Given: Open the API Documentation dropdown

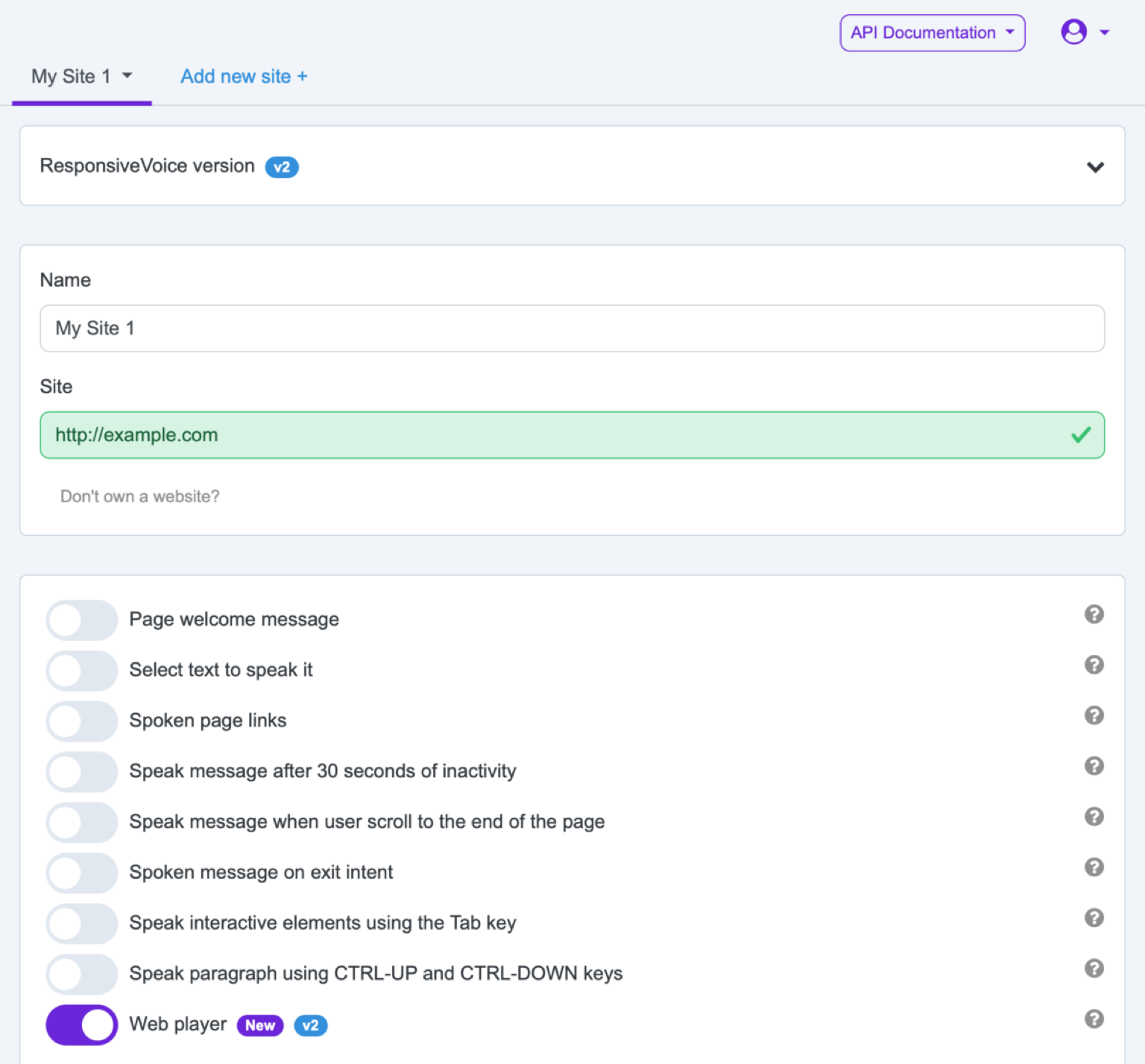Looking at the screenshot, I should 933,33.
